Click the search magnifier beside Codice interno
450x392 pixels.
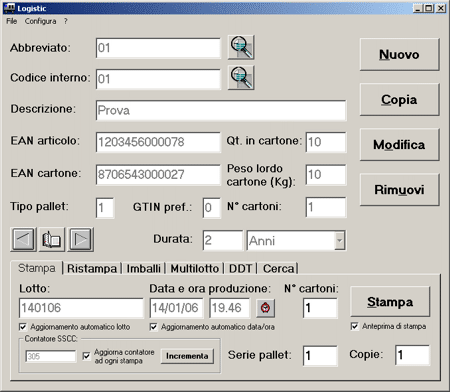(x=241, y=78)
